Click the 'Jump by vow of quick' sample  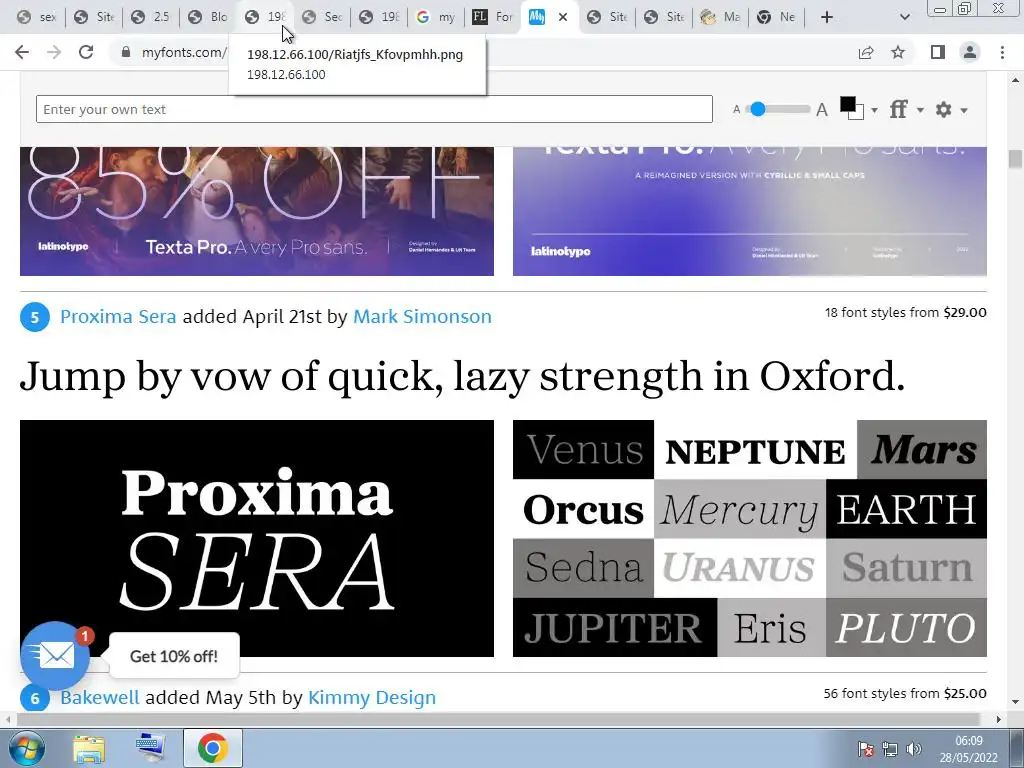462,377
